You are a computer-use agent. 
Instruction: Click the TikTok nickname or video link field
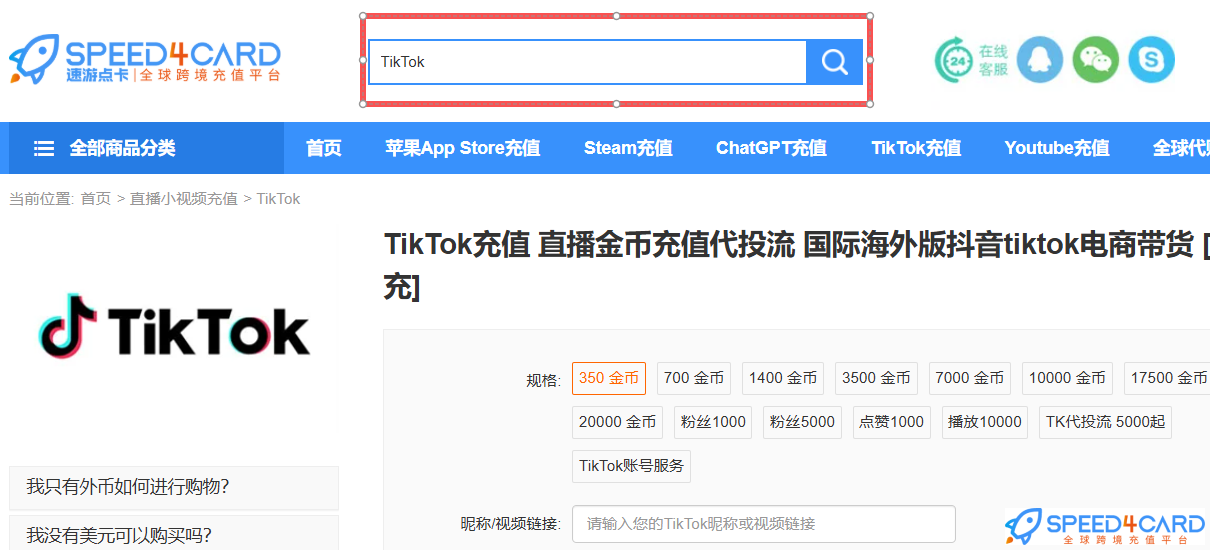[x=764, y=524]
